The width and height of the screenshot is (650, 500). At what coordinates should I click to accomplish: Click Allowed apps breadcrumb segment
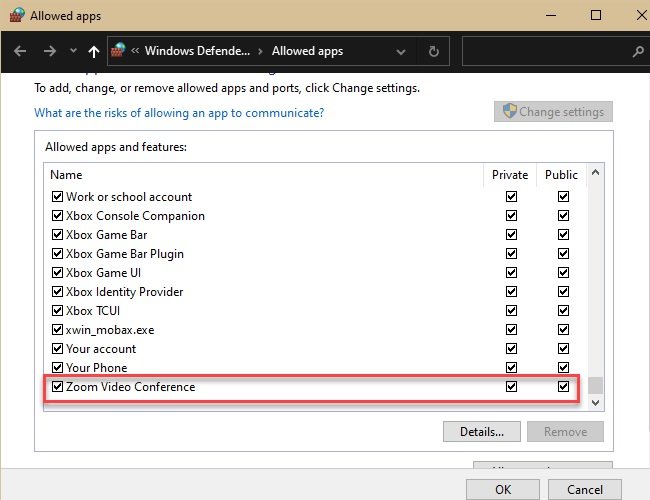307,51
